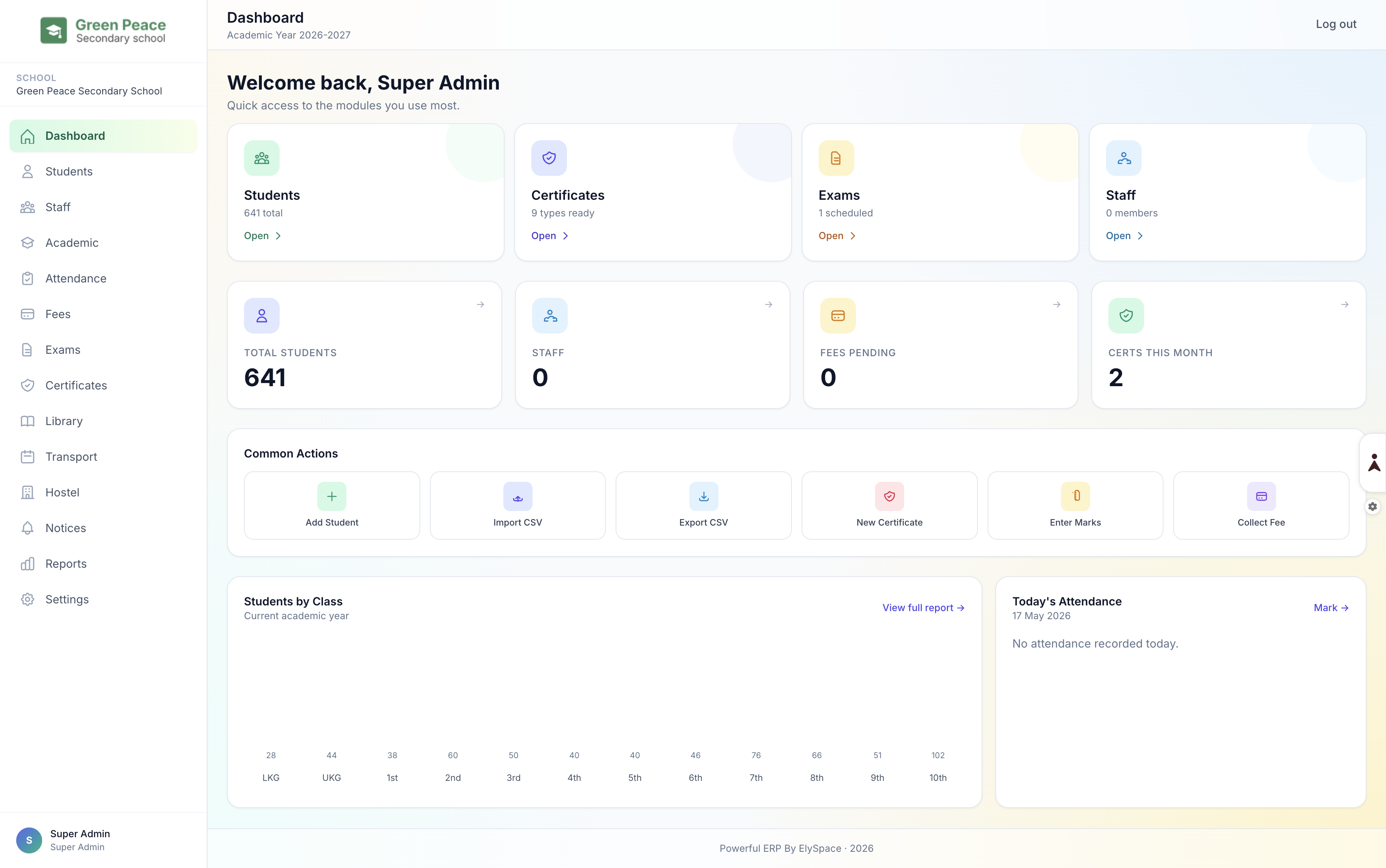Click the arrow on Fees Pending tile

(x=1057, y=304)
